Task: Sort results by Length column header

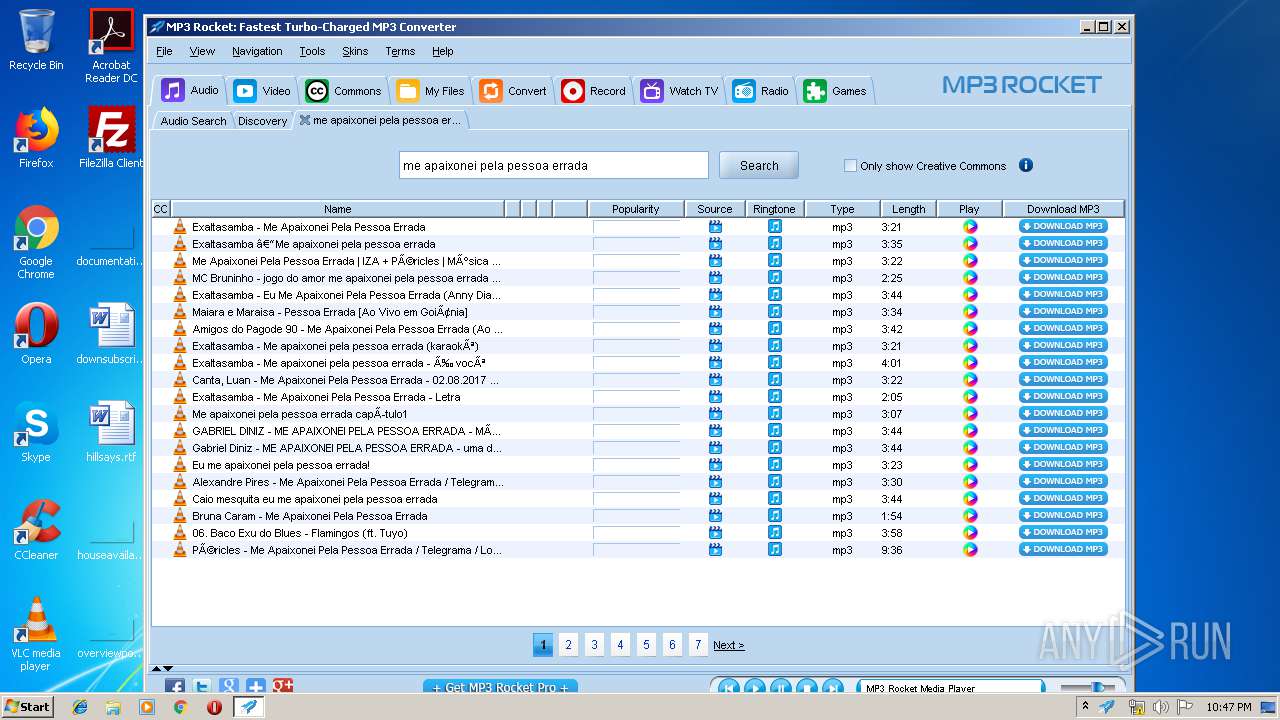Action: coord(908,209)
